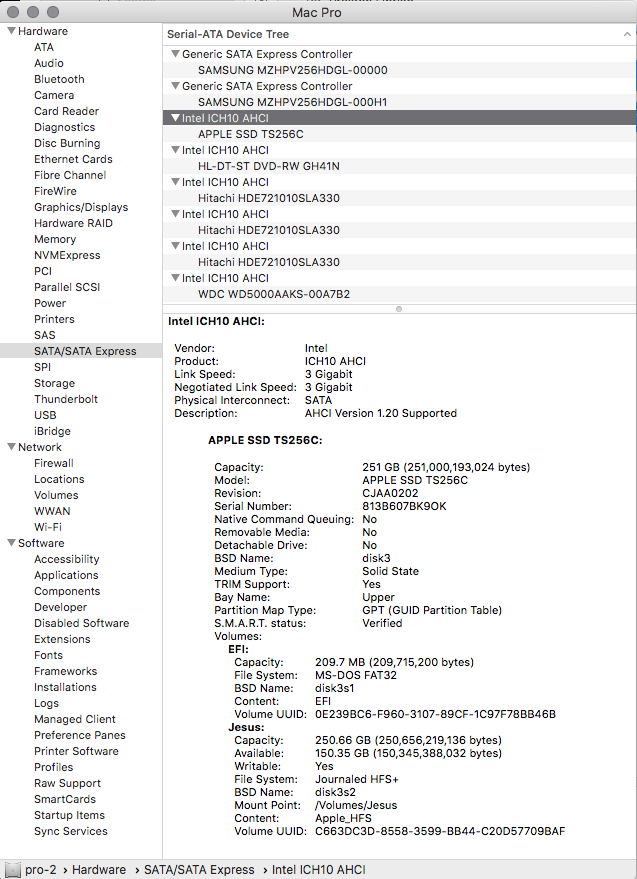The width and height of the screenshot is (637, 879).
Task: Select Parallel SCSI entry
Action: [x=67, y=286]
